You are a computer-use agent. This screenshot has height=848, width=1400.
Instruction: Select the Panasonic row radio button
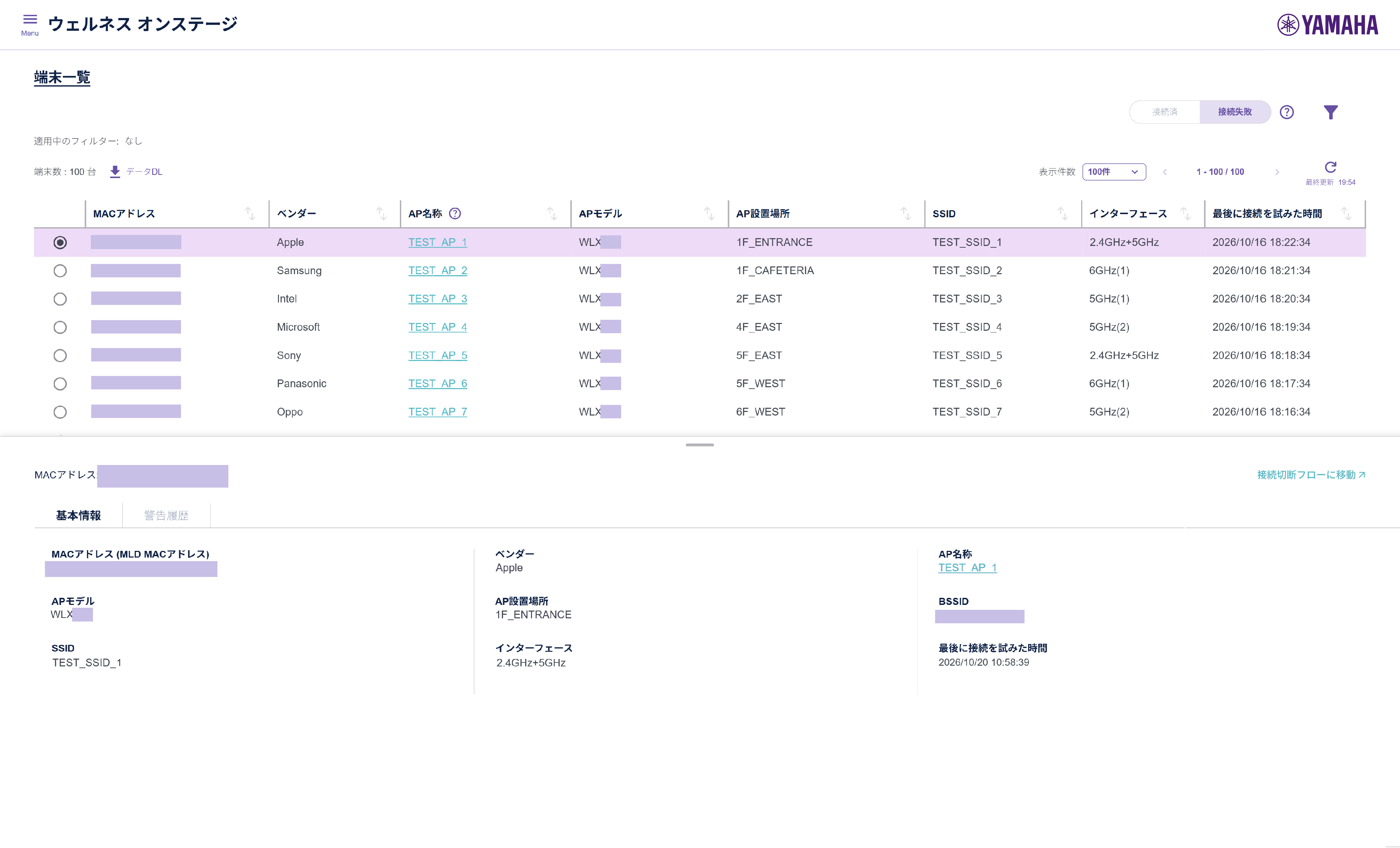pos(60,384)
